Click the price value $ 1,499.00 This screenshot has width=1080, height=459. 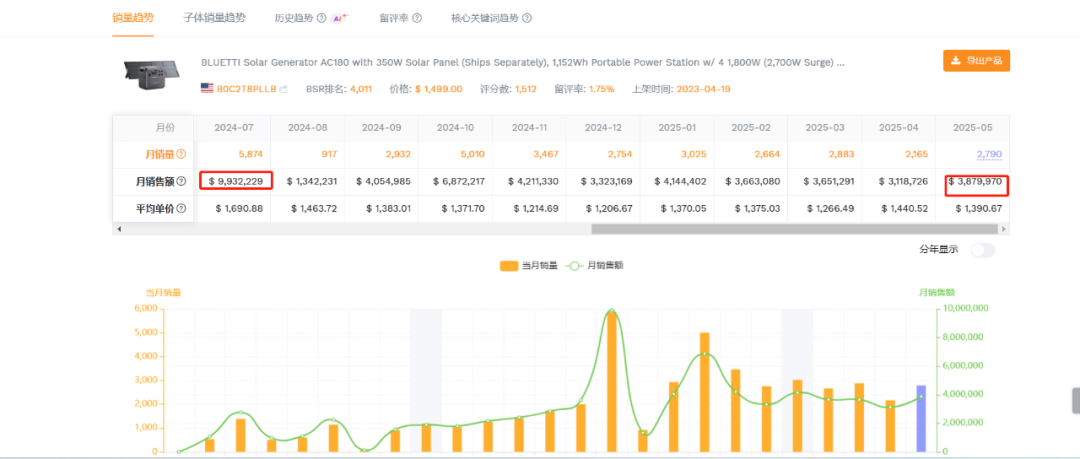click(x=439, y=89)
